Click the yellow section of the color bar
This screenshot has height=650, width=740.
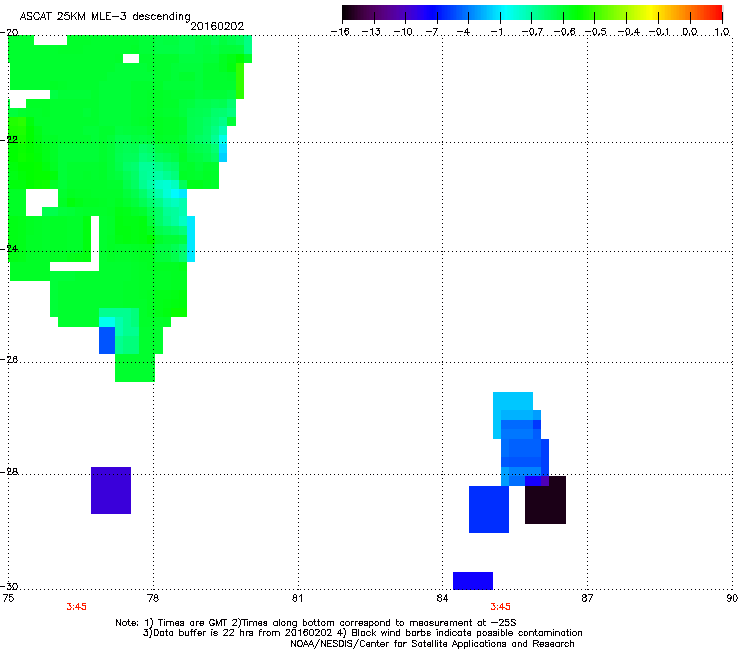pyautogui.click(x=651, y=13)
